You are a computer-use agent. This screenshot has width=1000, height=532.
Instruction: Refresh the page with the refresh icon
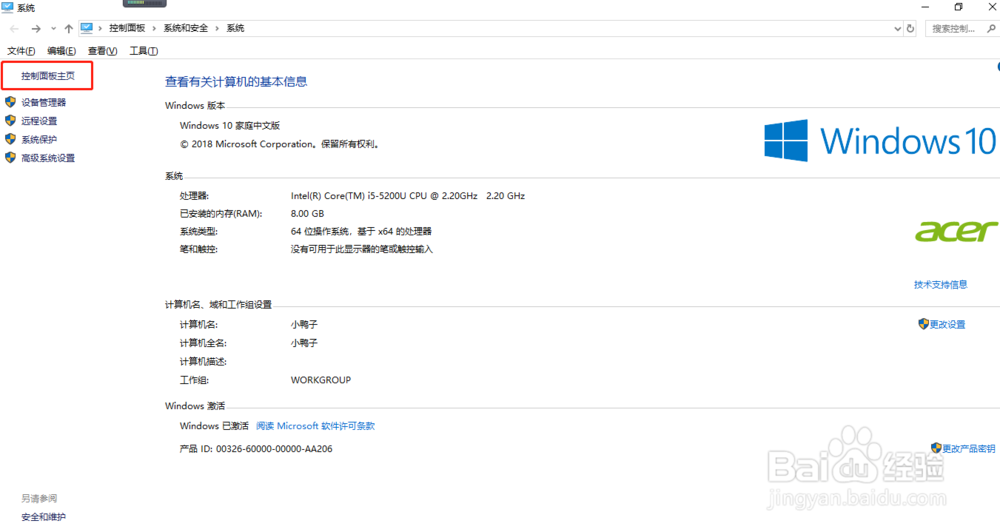(x=910, y=29)
